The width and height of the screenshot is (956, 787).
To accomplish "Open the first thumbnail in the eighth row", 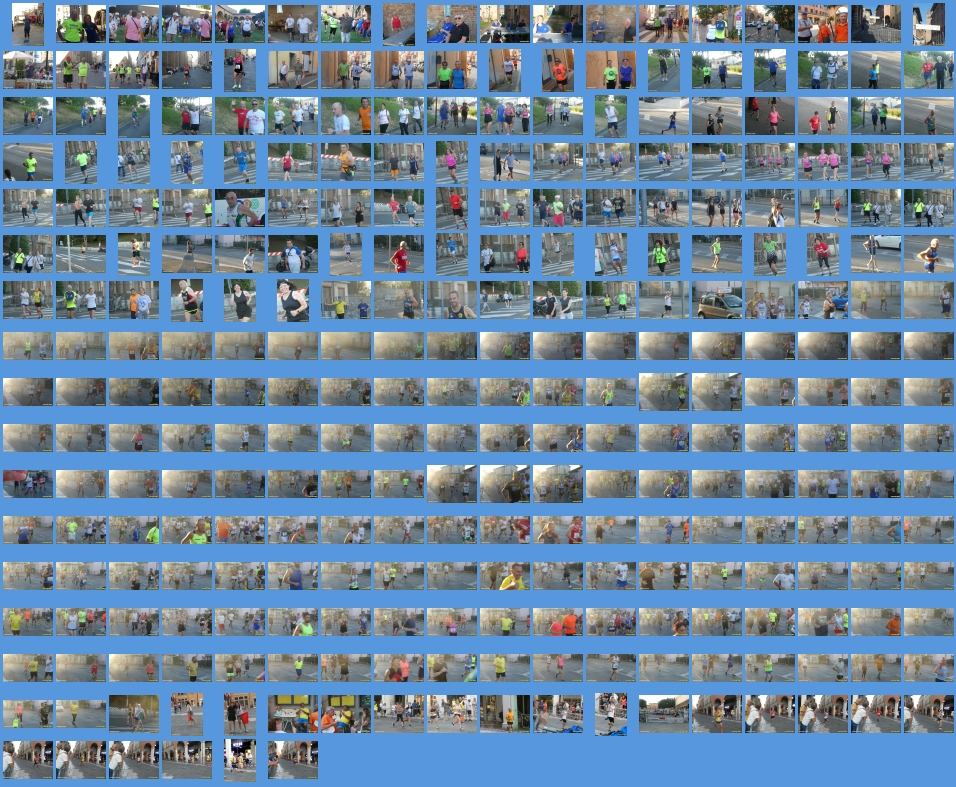I will click(x=27, y=346).
